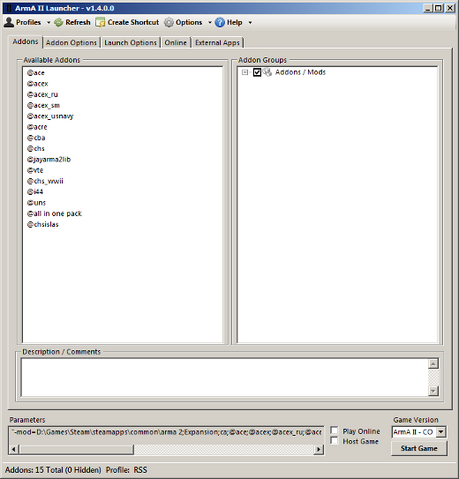
Task: Select the @chs addon
Action: (x=36, y=149)
